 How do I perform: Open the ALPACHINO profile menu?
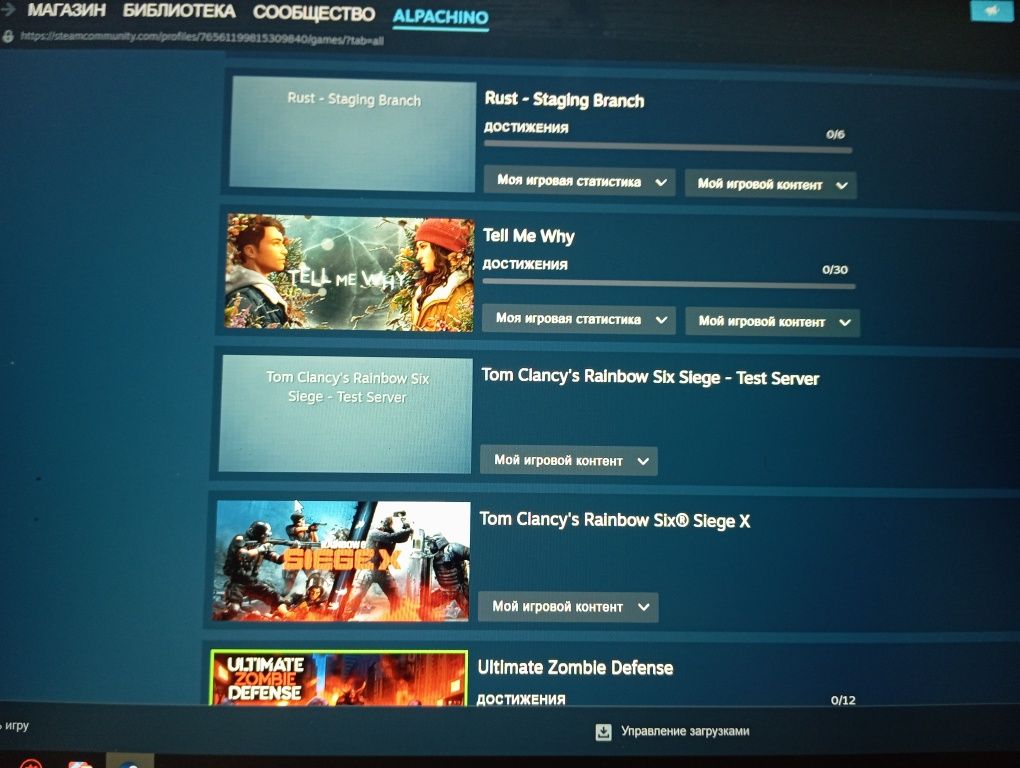pos(440,17)
